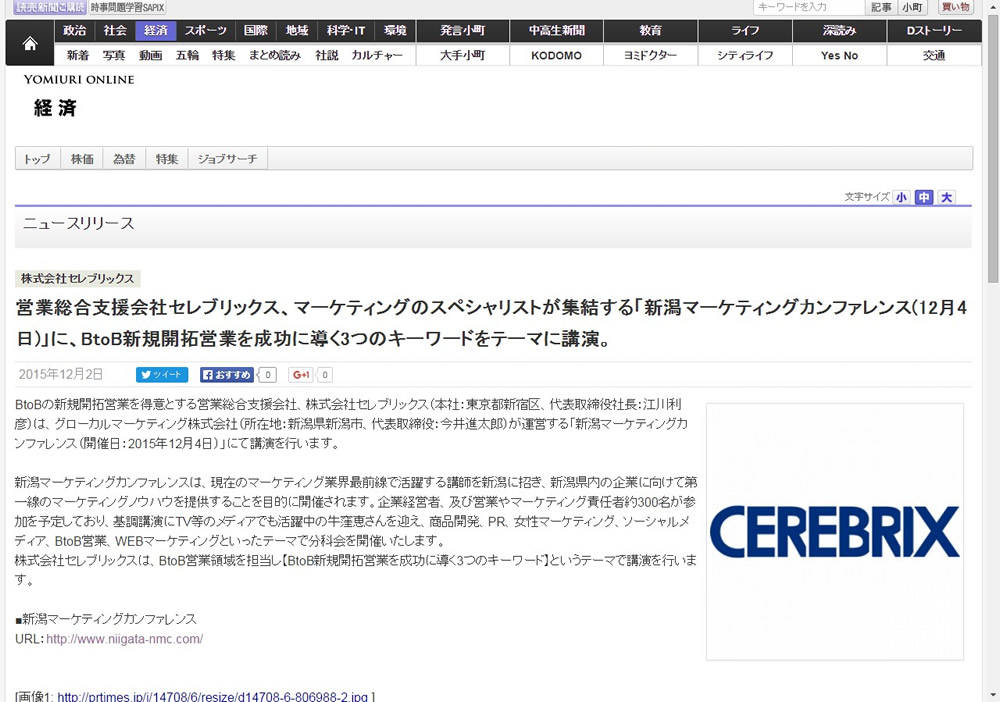The height and width of the screenshot is (702, 1000).
Task: Share the article via Google +1 button
Action: click(x=301, y=375)
